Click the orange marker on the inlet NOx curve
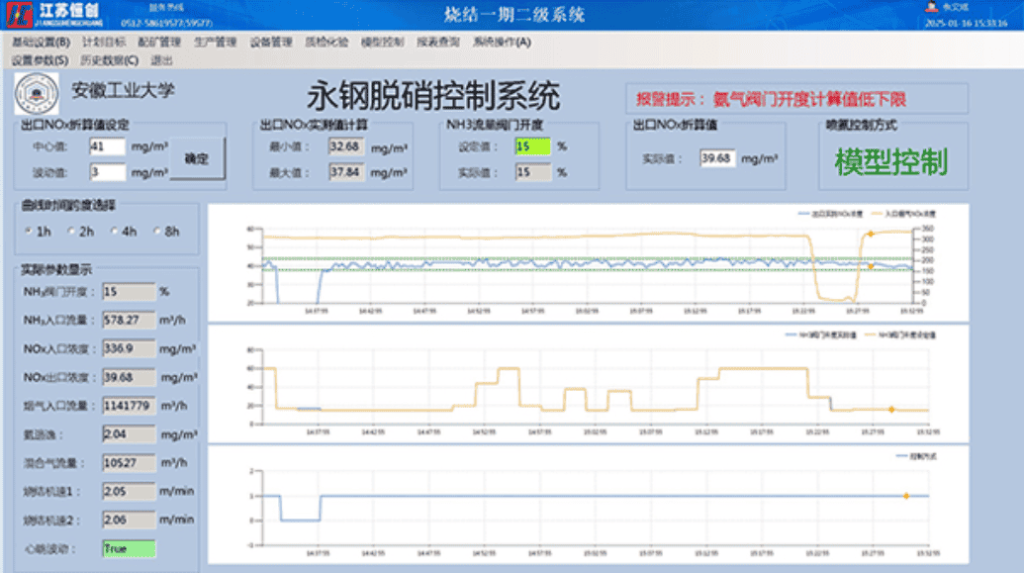1024x573 pixels. click(x=870, y=234)
